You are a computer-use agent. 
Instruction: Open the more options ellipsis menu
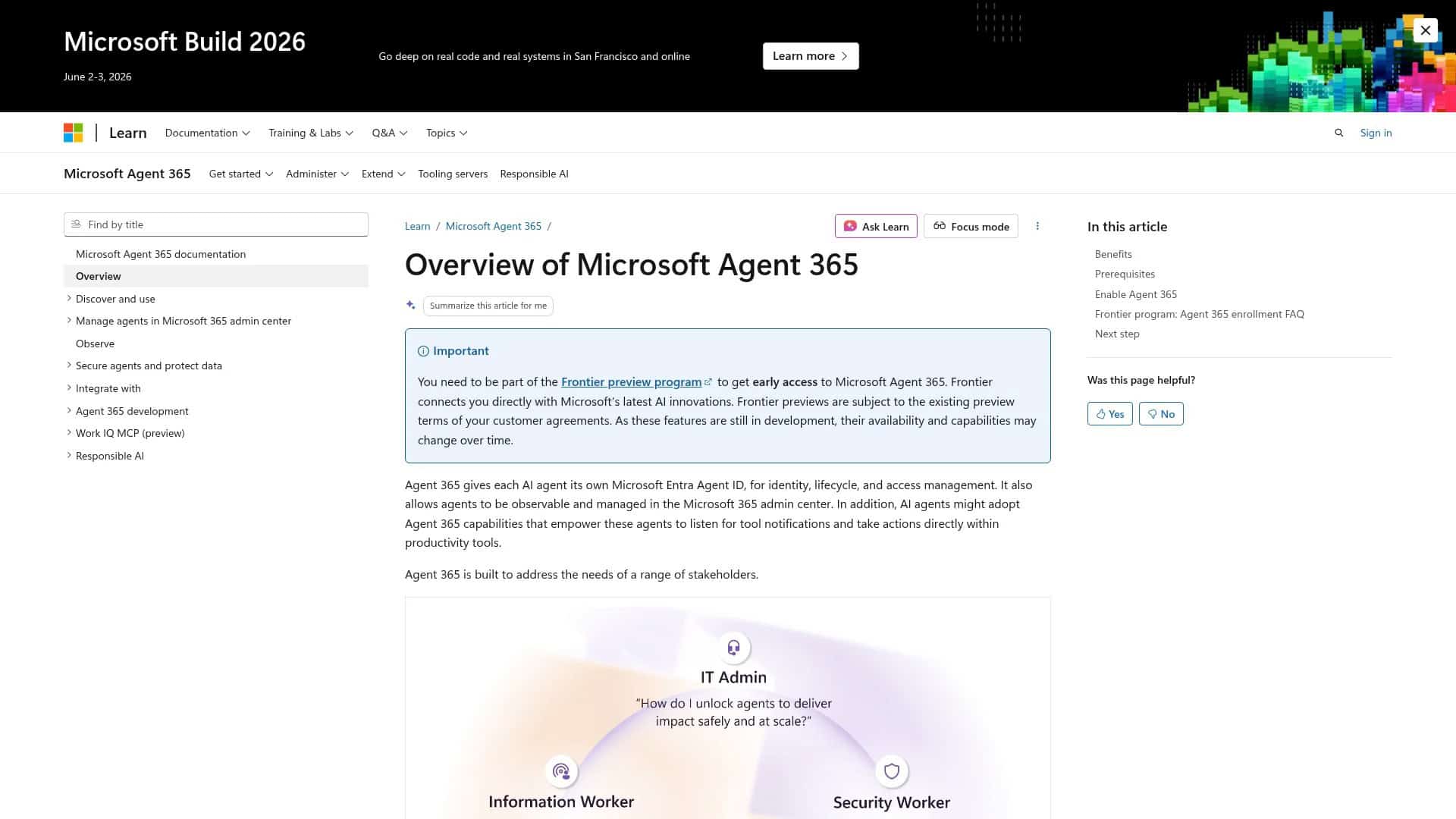pos(1037,226)
